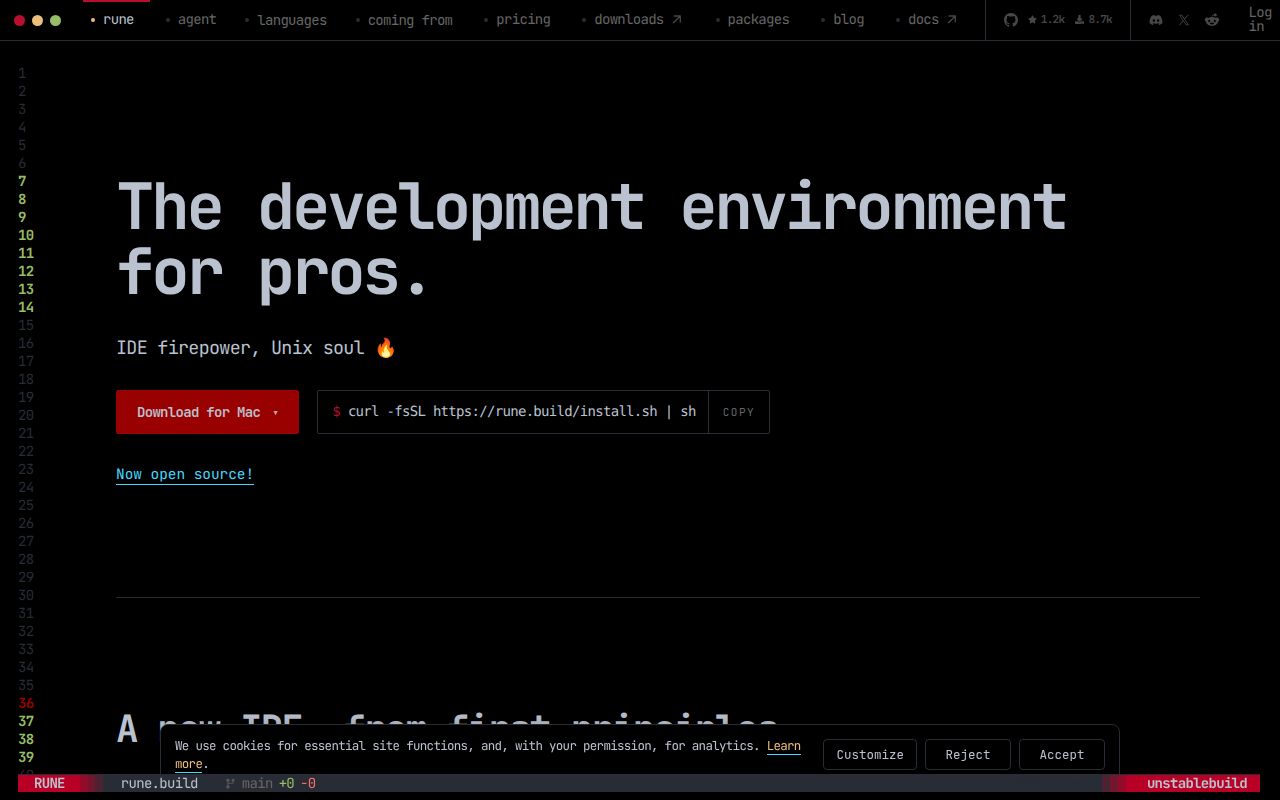This screenshot has width=1280, height=800.
Task: Open the downloads external link
Action: point(633,20)
